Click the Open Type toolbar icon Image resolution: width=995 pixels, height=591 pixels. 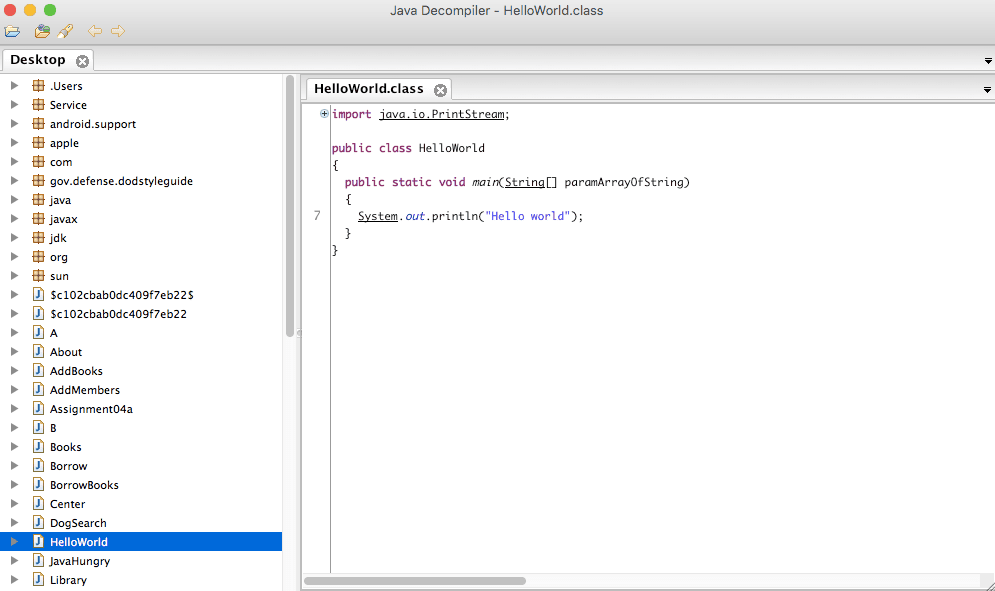pos(43,31)
